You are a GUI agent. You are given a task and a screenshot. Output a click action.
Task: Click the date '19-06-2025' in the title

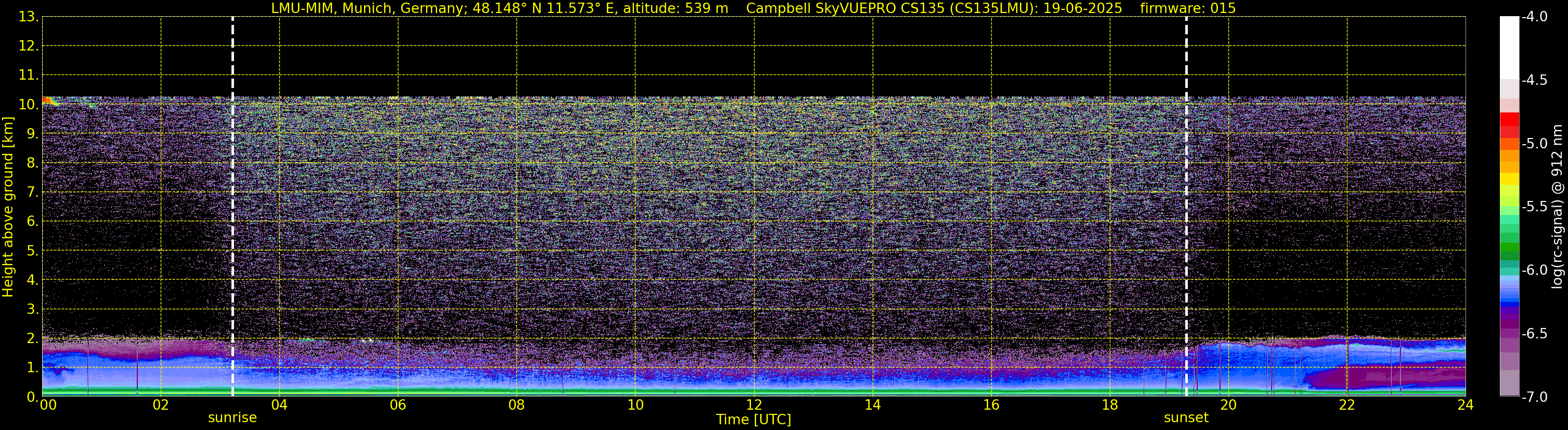tap(1082, 8)
